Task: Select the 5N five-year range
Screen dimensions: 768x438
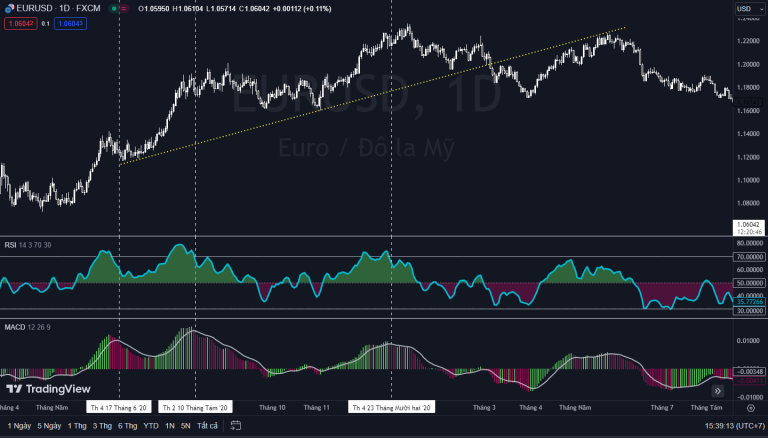Action: (185, 425)
